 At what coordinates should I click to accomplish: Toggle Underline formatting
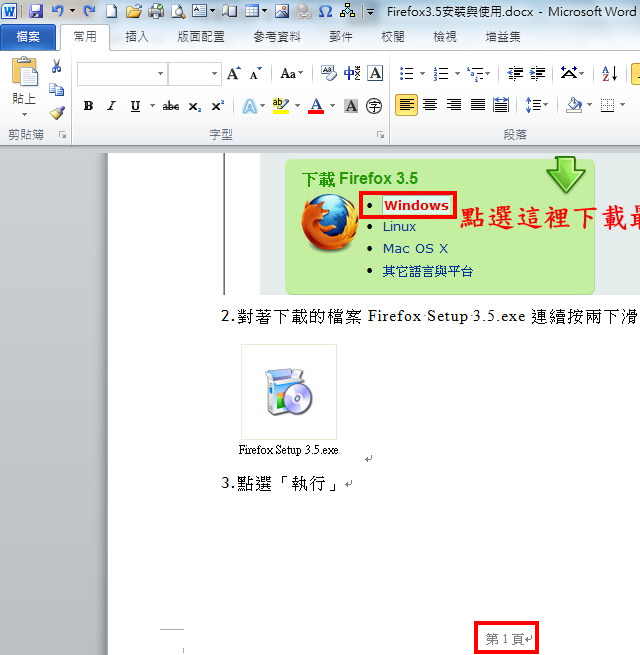(135, 106)
